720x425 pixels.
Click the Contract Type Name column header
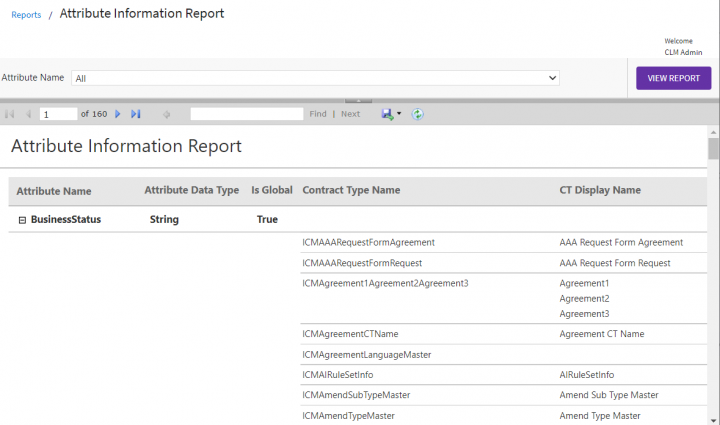[x=351, y=190]
